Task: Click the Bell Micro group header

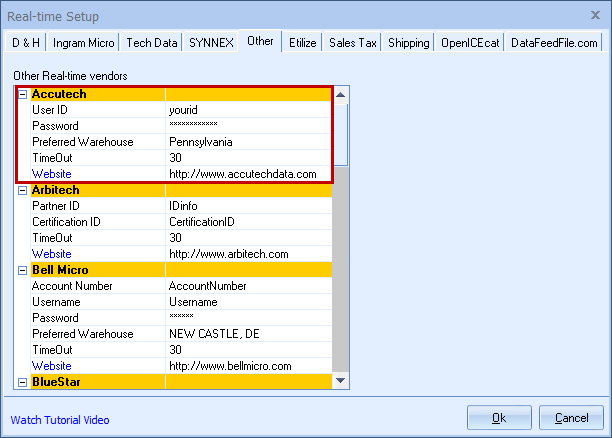Action: coord(181,270)
